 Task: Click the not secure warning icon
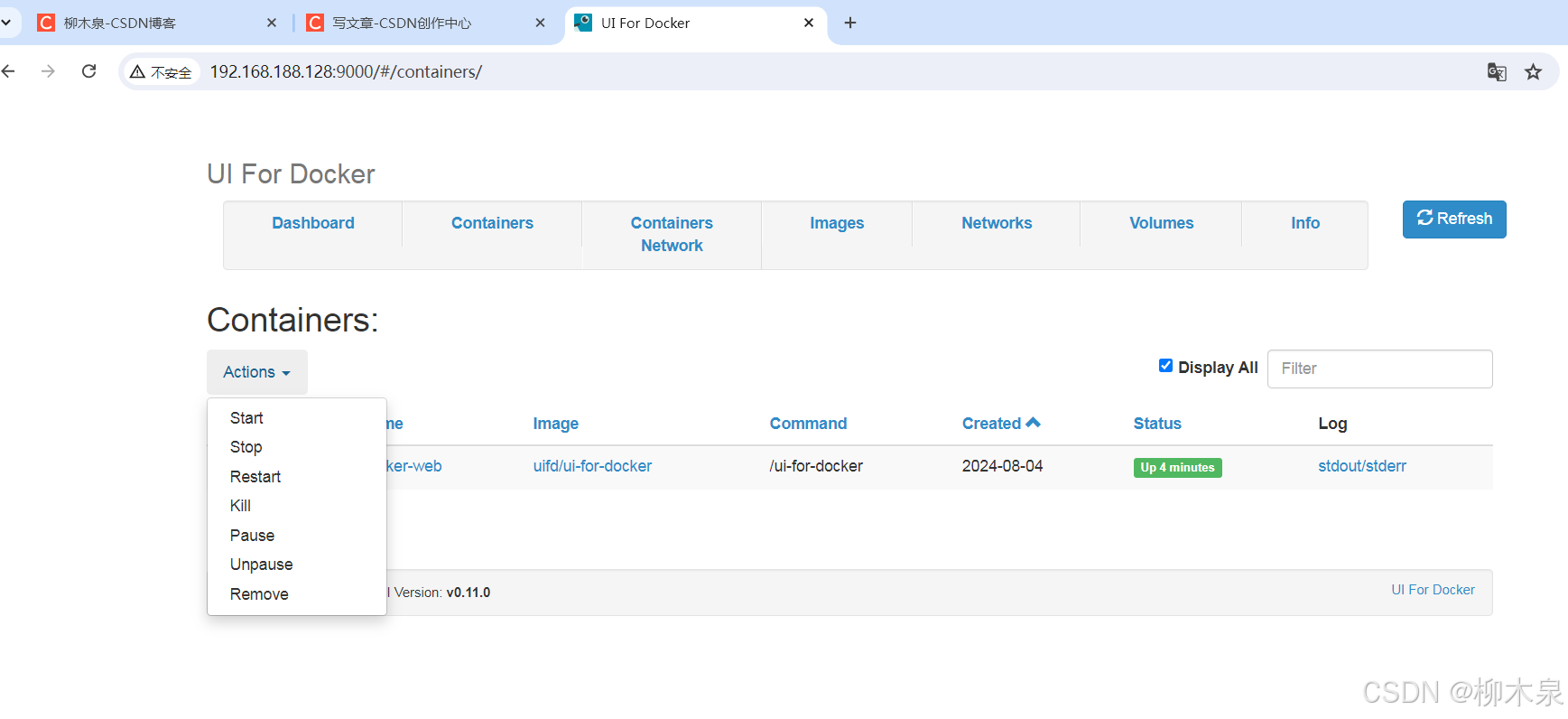click(x=137, y=71)
